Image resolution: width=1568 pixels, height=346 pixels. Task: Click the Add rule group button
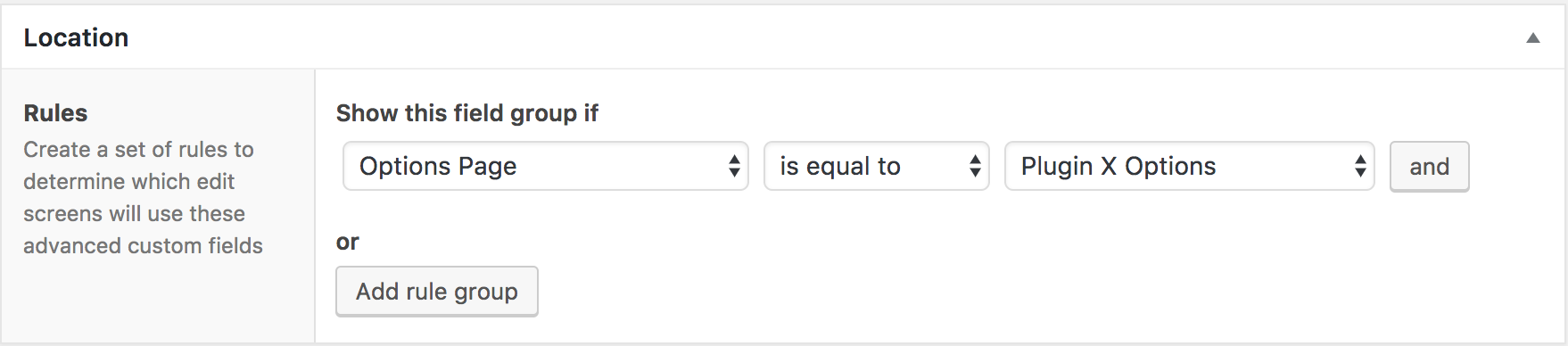[x=437, y=292]
